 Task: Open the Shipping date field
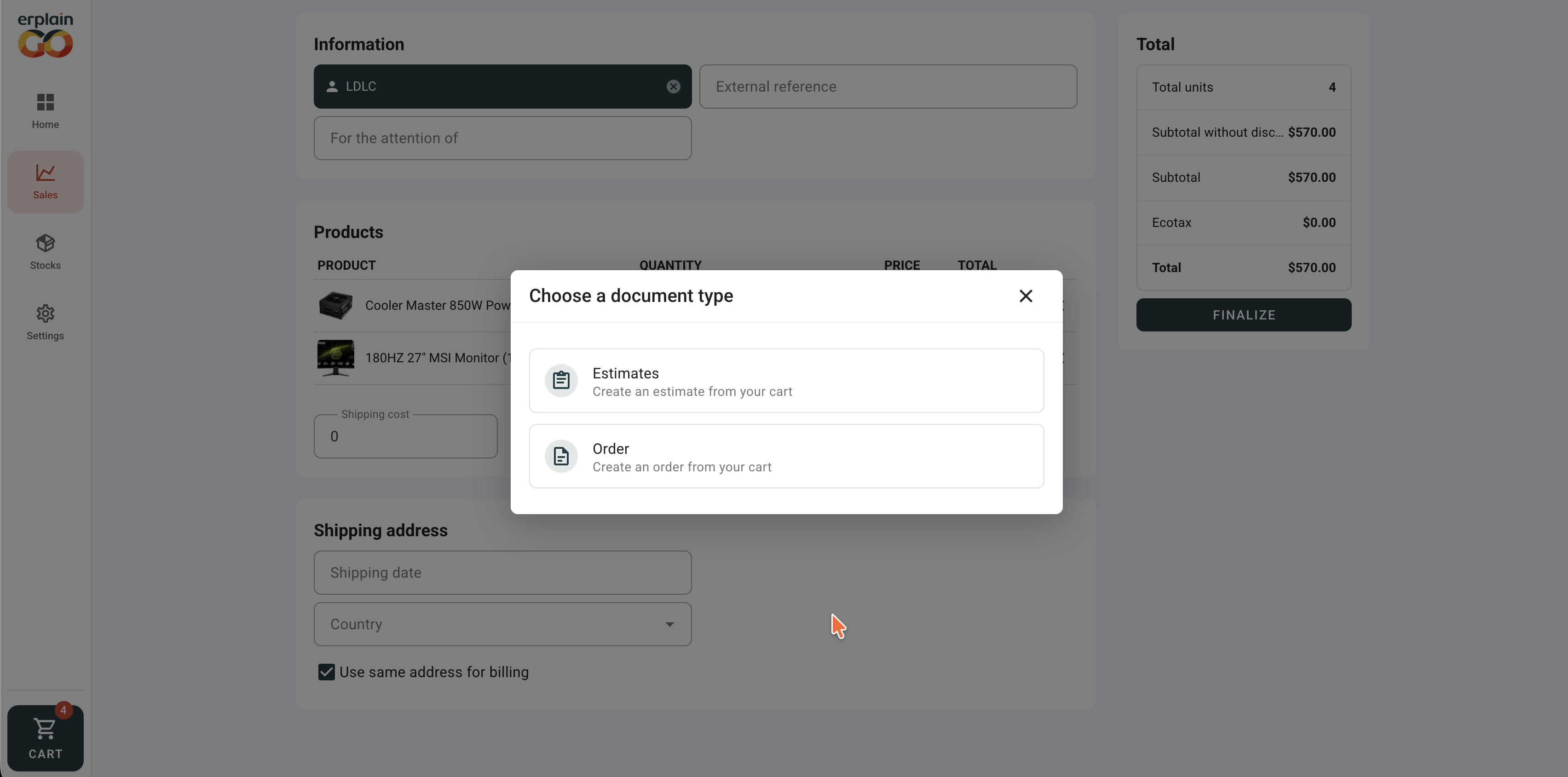click(x=502, y=573)
